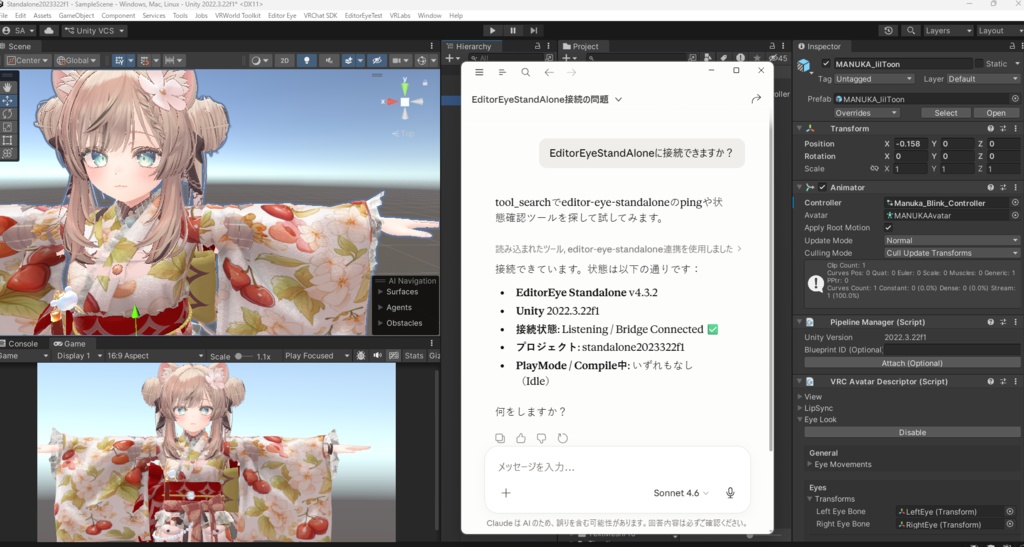Open Unity cloud icon
The image size is (1024, 547).
click(x=49, y=31)
